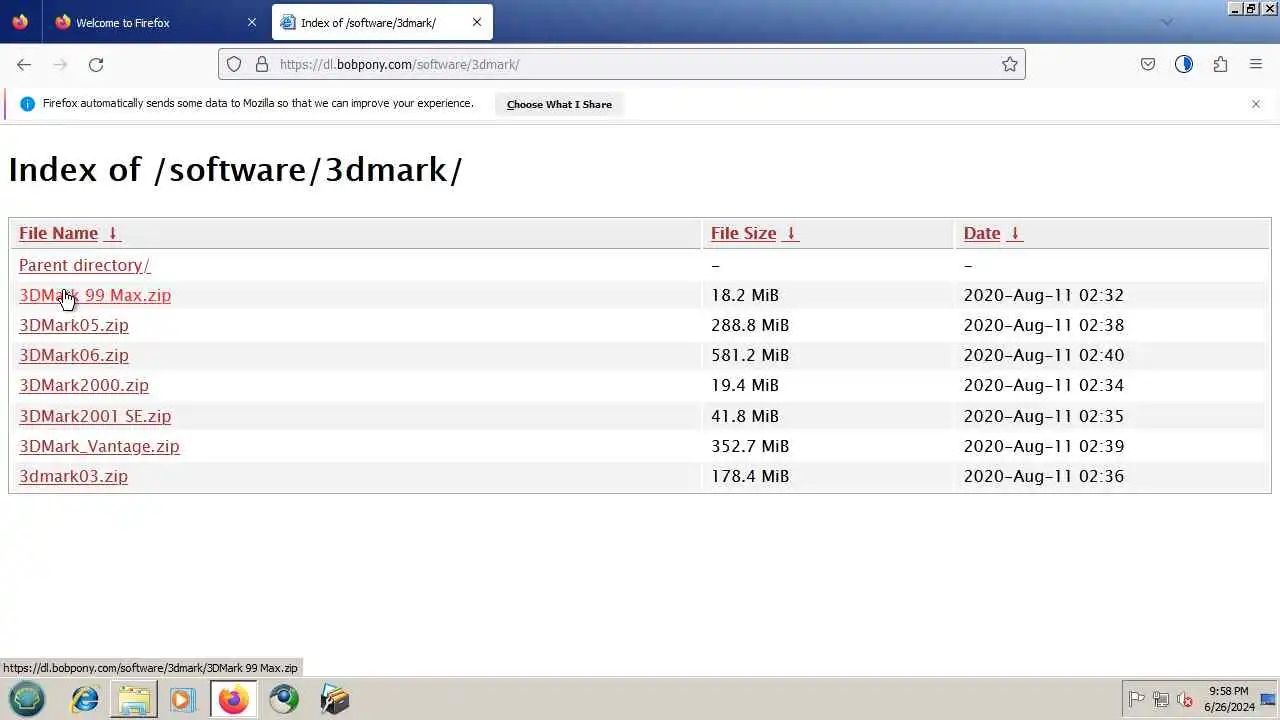Open the network tray icon
Viewport: 1280px width, 720px height.
pos(1161,700)
